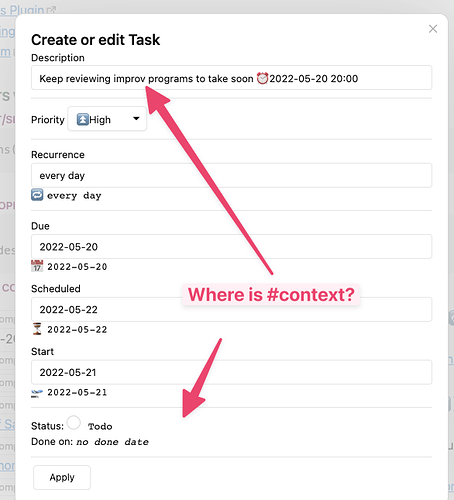Click the high priority arrow icon
The height and width of the screenshot is (500, 454).
click(82, 119)
